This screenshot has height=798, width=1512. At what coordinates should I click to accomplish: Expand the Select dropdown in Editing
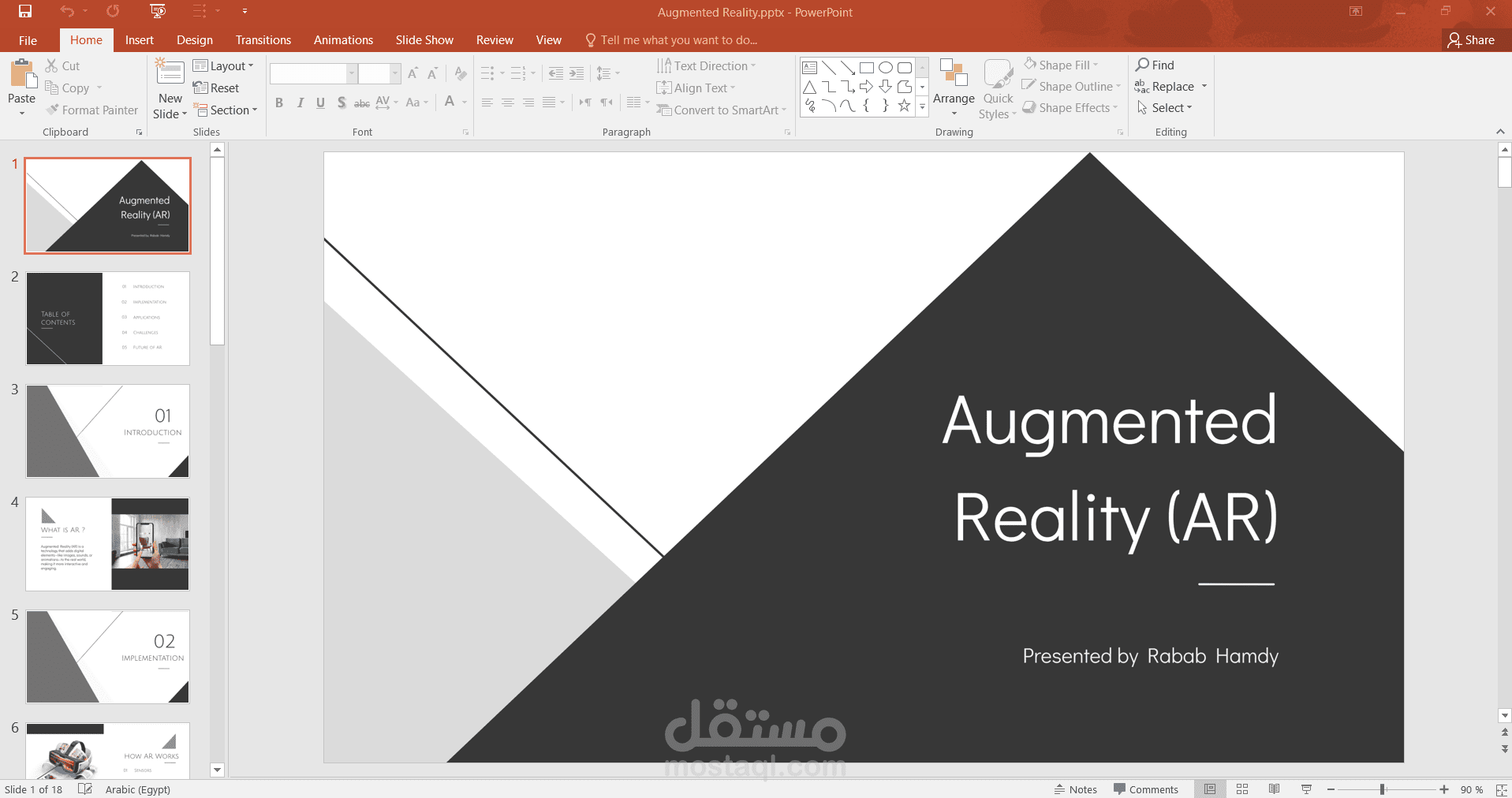click(x=1164, y=108)
